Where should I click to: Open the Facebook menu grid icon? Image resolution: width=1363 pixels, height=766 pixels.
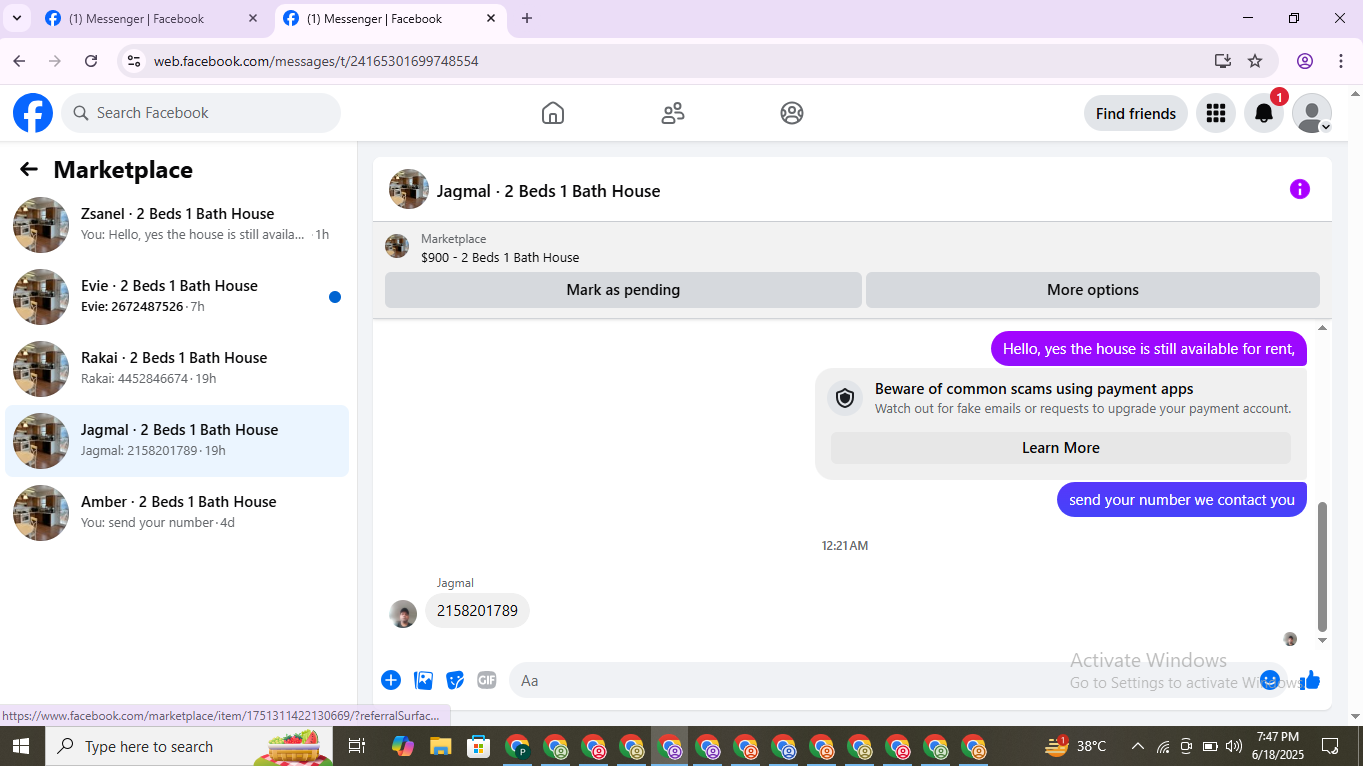pos(1216,113)
